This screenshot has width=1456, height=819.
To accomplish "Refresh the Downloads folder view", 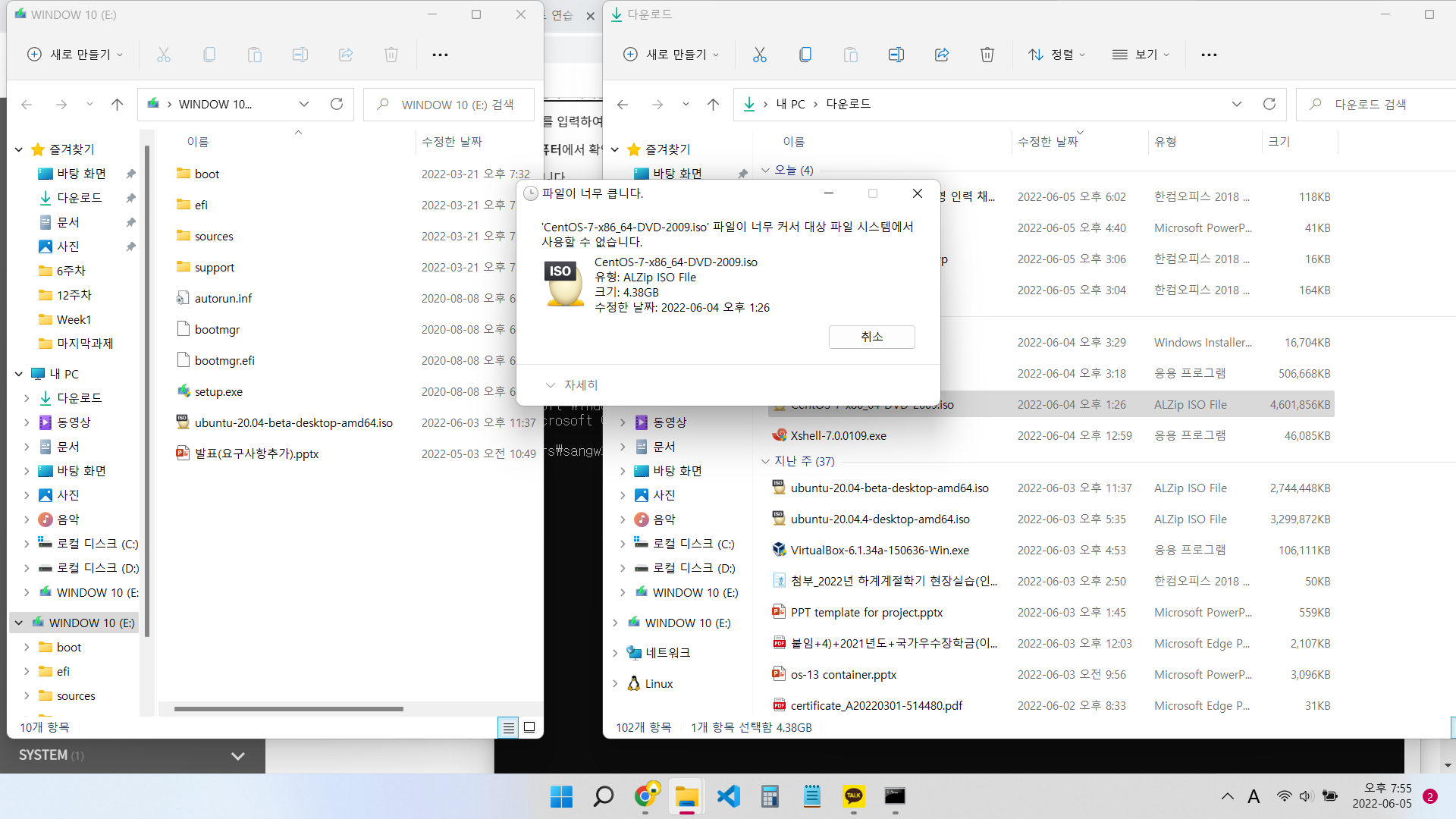I will [x=1269, y=104].
